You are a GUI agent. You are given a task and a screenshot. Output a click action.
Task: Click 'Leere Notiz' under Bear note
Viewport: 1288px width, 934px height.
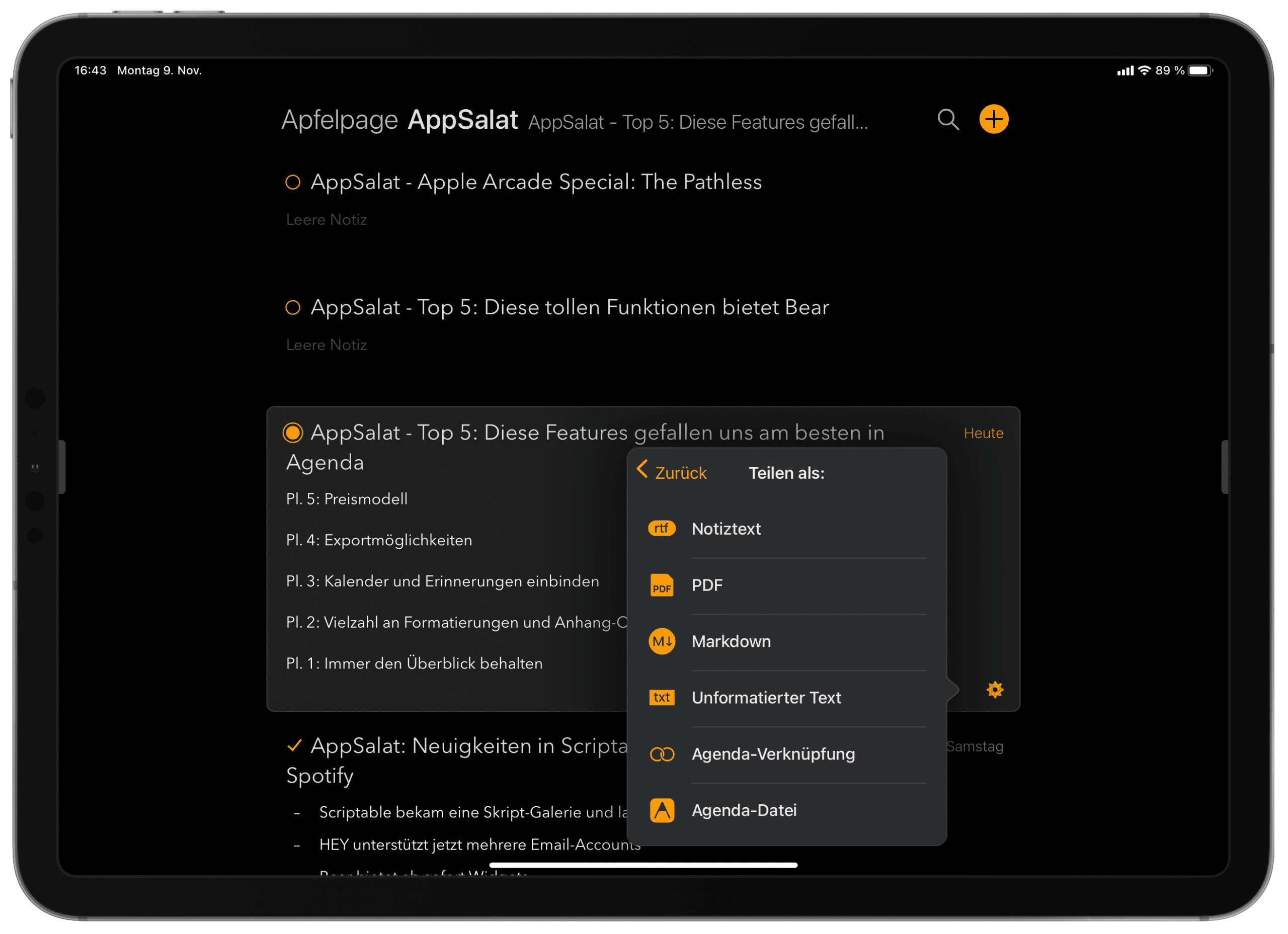coord(327,345)
